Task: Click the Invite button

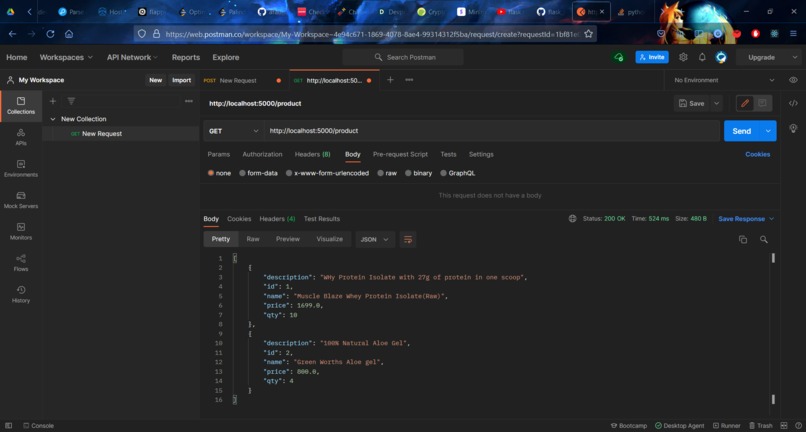Action: click(x=652, y=57)
